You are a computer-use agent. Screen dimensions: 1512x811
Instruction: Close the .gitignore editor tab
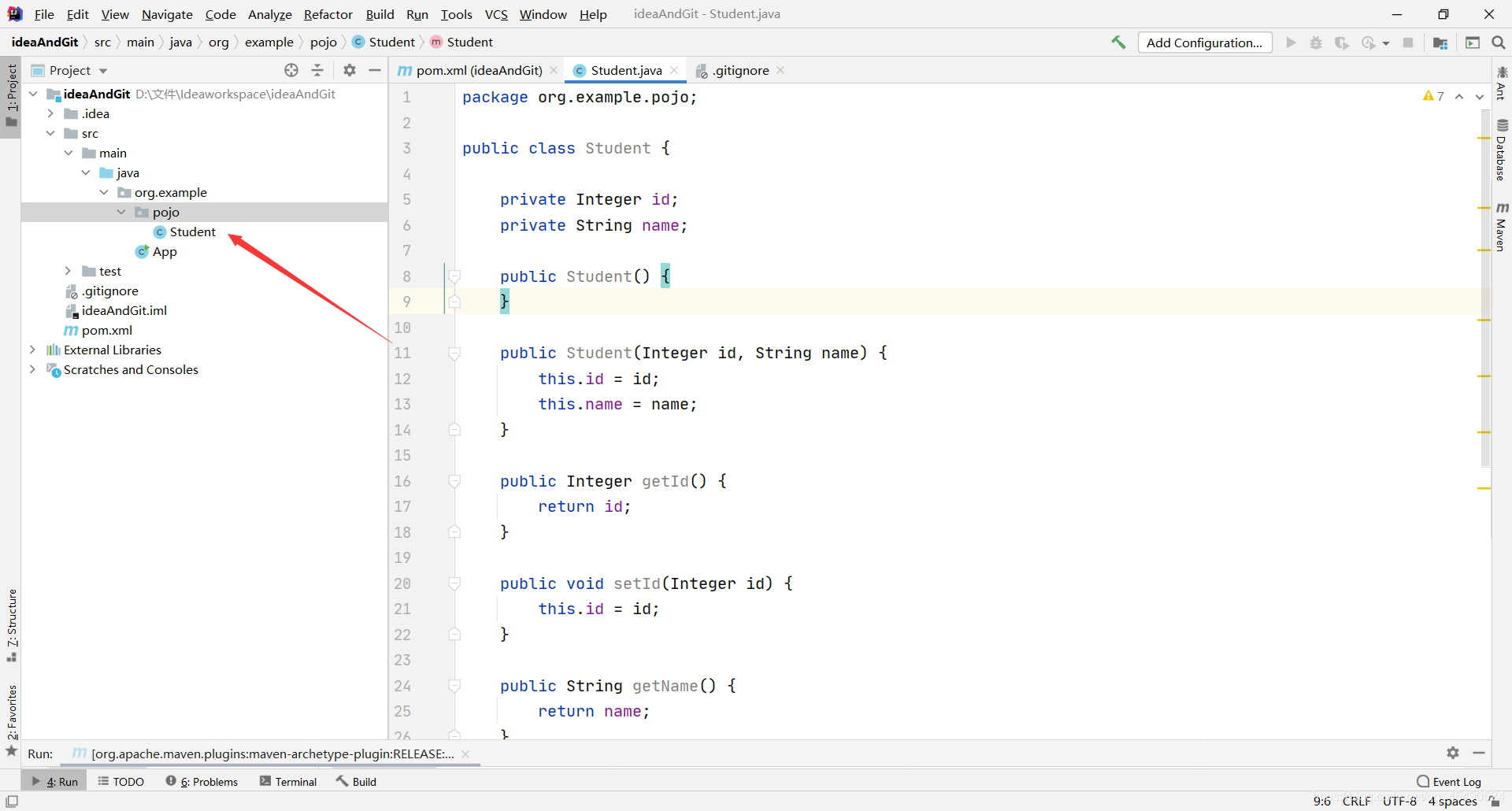coord(780,70)
